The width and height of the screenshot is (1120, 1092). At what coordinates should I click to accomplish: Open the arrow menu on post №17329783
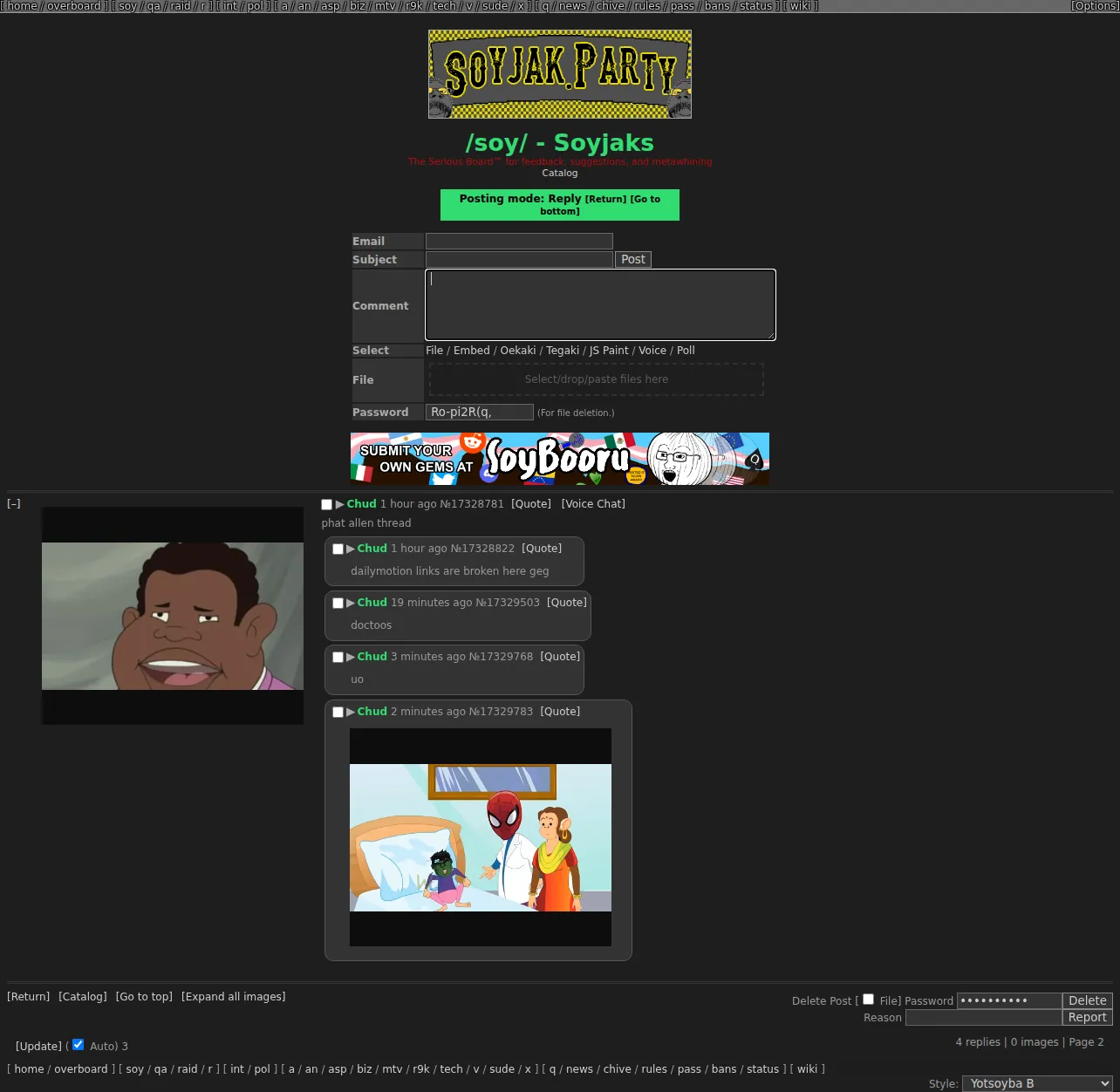pos(351,712)
